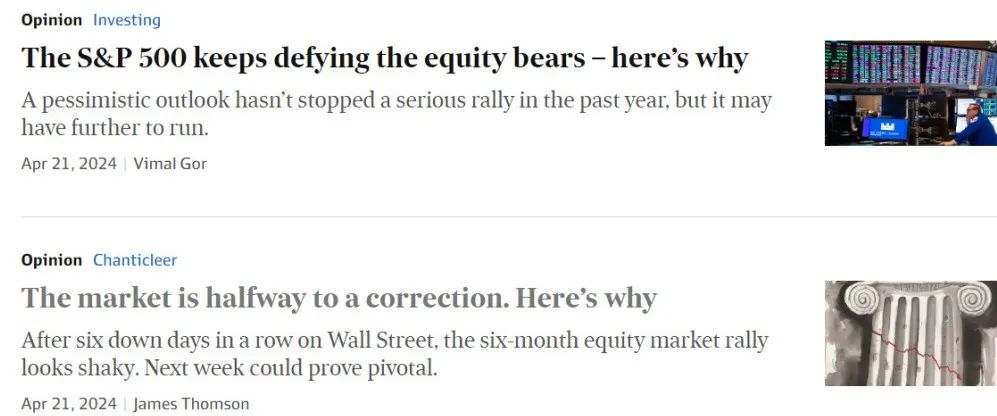Viewport: 997px width, 416px height.
Task: Open the S&P 500 equity bears headline
Action: pos(385,59)
